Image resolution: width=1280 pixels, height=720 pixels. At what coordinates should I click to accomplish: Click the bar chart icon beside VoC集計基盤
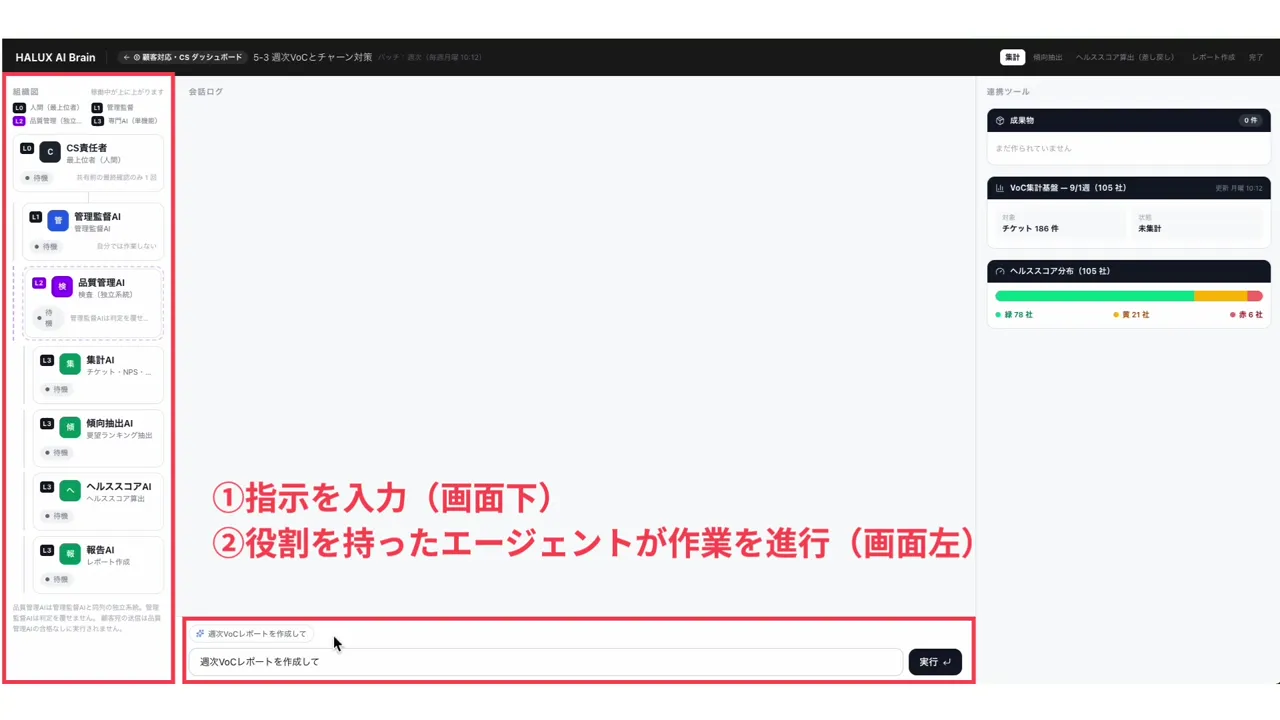coord(1000,188)
